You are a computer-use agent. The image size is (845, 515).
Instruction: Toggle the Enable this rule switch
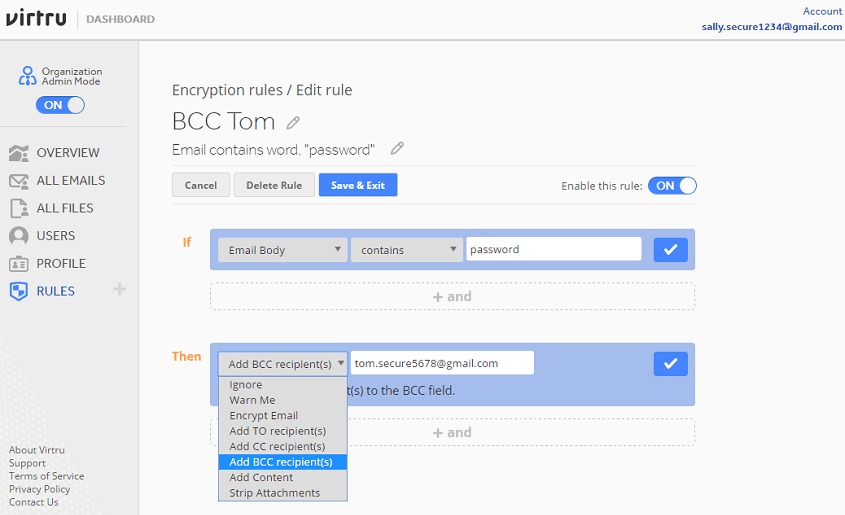point(672,186)
